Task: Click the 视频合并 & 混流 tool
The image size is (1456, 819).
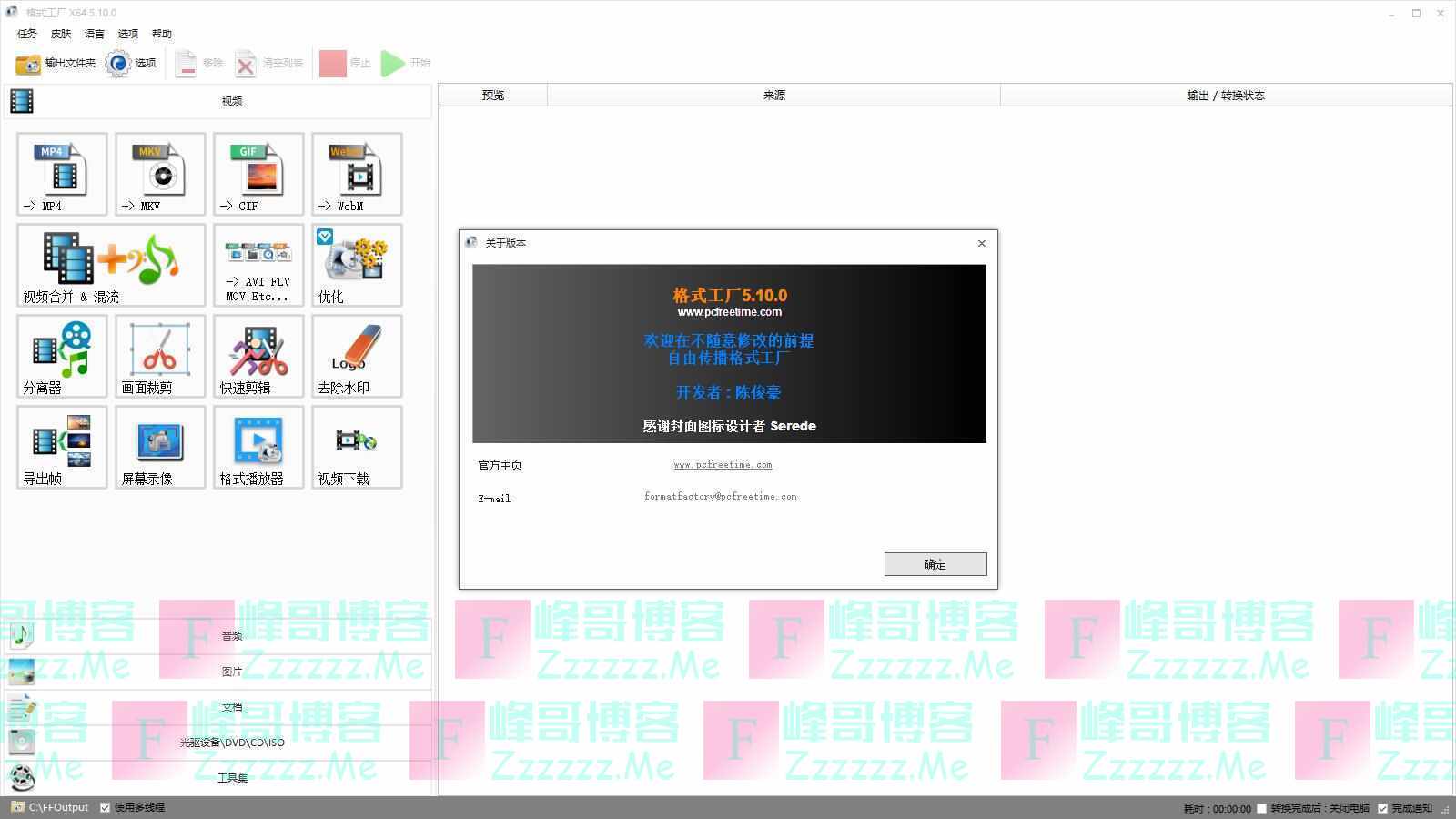Action: pyautogui.click(x=111, y=265)
